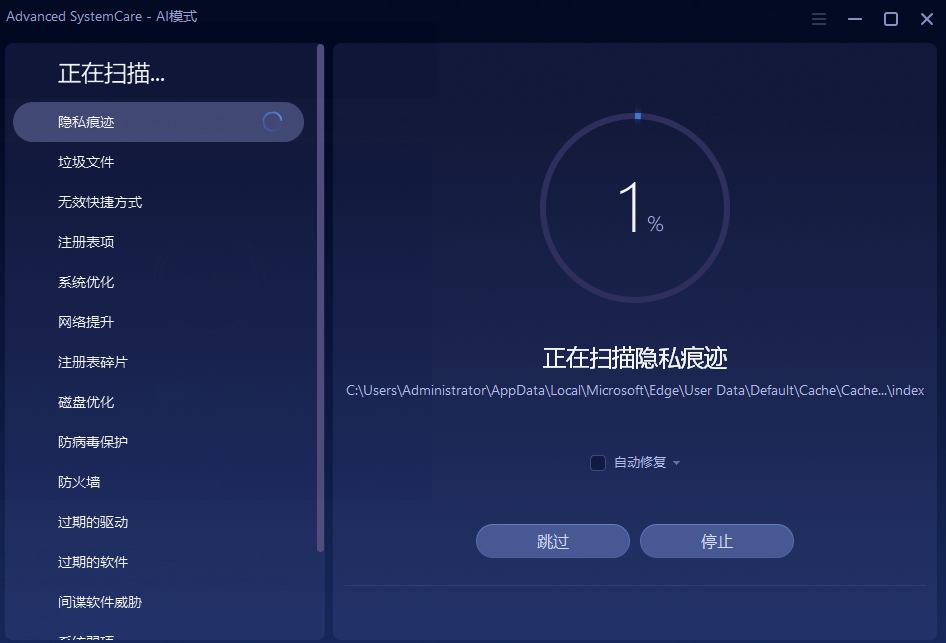Enable the 自动修复 checkbox
The image size is (946, 643).
598,463
